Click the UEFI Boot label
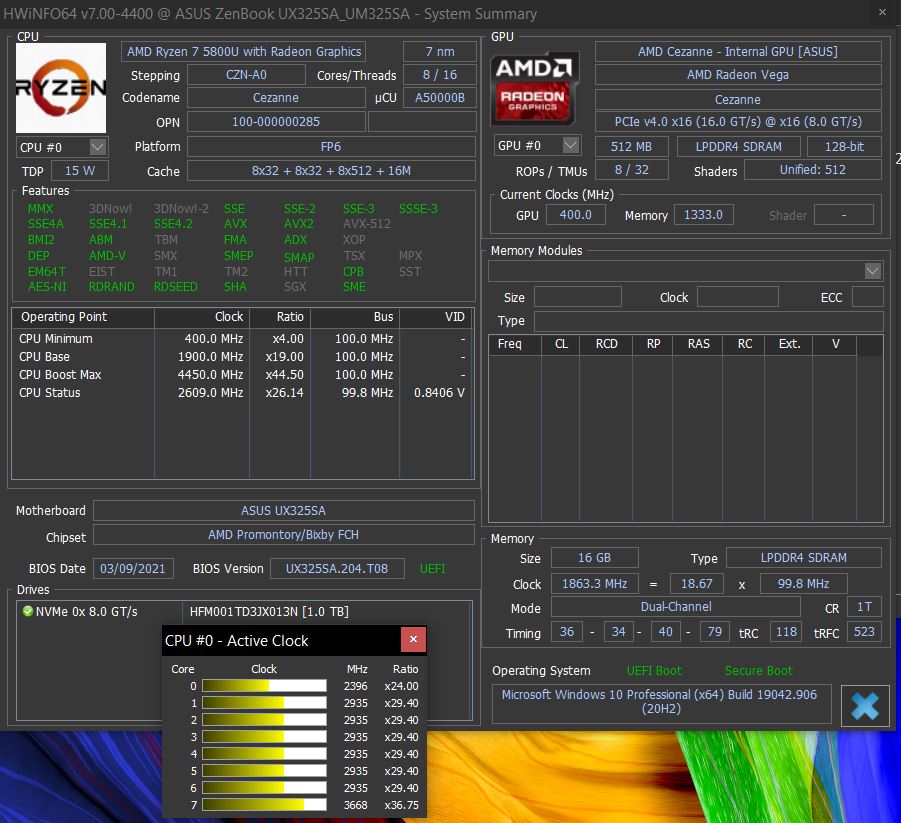This screenshot has width=901, height=823. tap(654, 671)
